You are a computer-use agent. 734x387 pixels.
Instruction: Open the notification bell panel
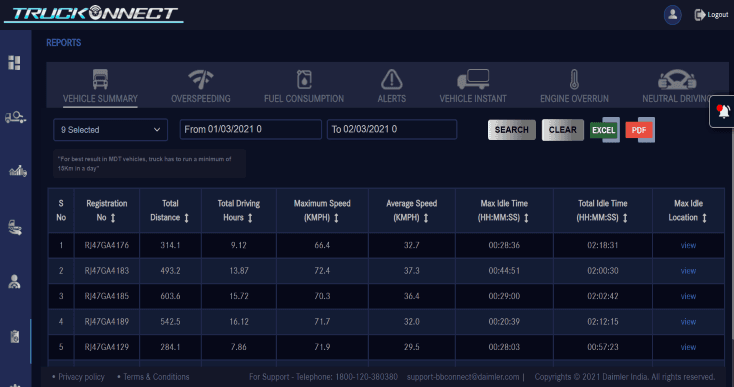(x=723, y=111)
